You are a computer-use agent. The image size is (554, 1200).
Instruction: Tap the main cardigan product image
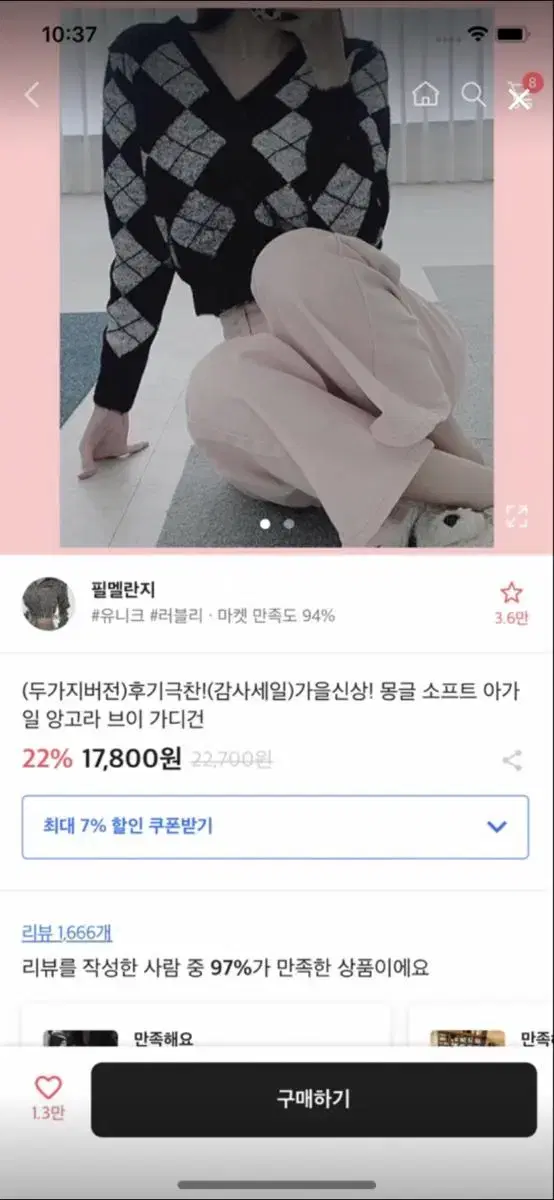277,275
